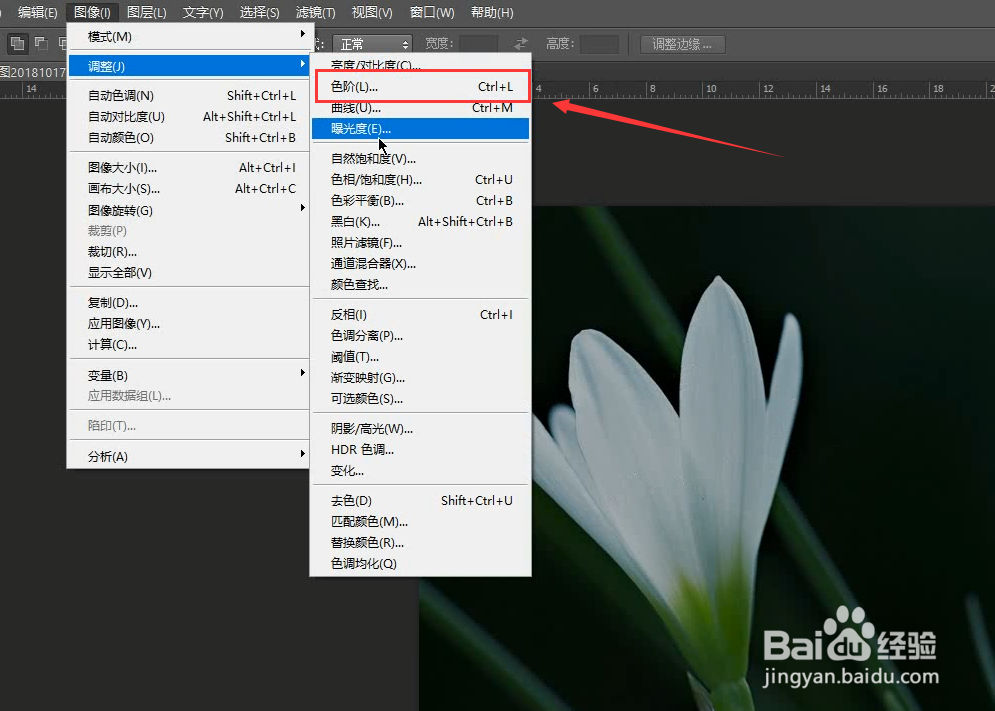Expand the 分析(A) submenu
The image size is (995, 711).
(188, 456)
